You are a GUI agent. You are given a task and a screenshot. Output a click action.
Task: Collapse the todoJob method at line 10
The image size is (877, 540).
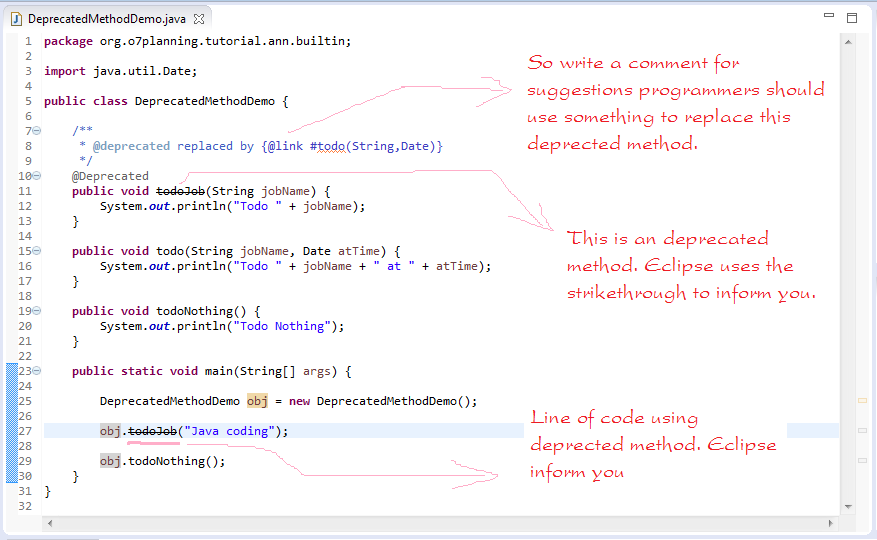click(x=37, y=176)
